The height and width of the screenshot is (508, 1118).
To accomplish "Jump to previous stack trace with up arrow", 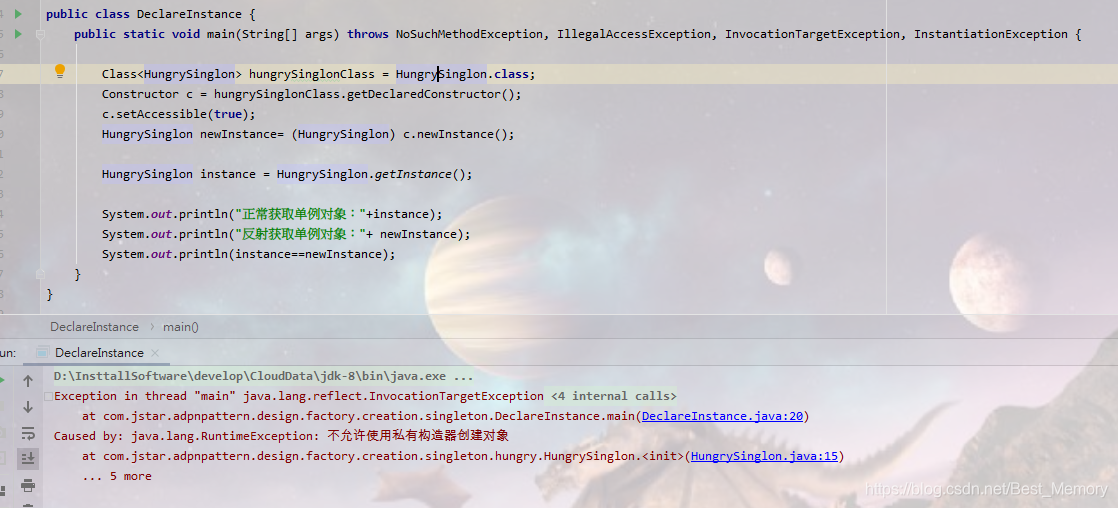I will coord(28,381).
